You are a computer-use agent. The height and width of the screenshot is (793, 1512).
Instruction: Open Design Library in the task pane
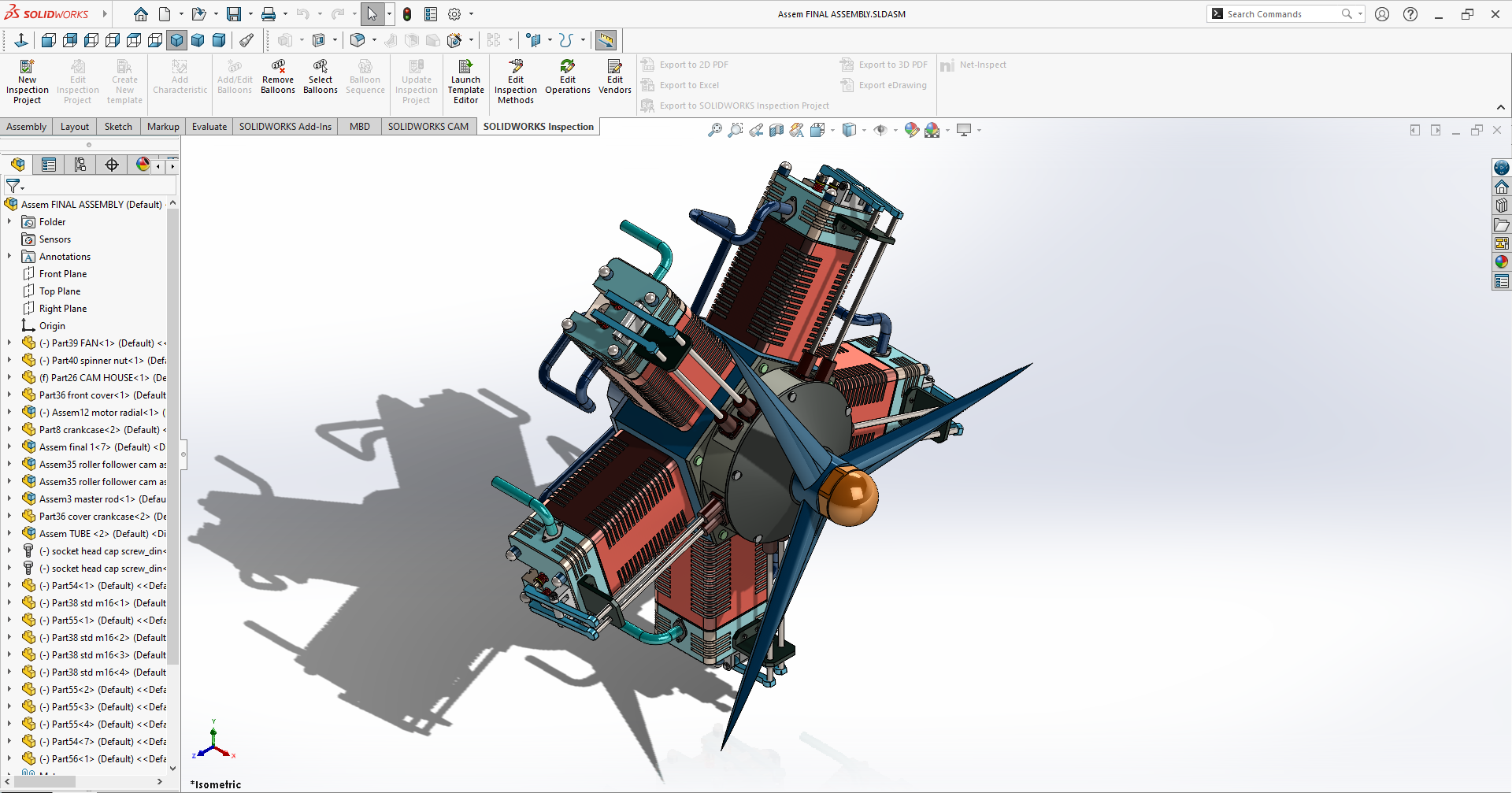click(1501, 206)
